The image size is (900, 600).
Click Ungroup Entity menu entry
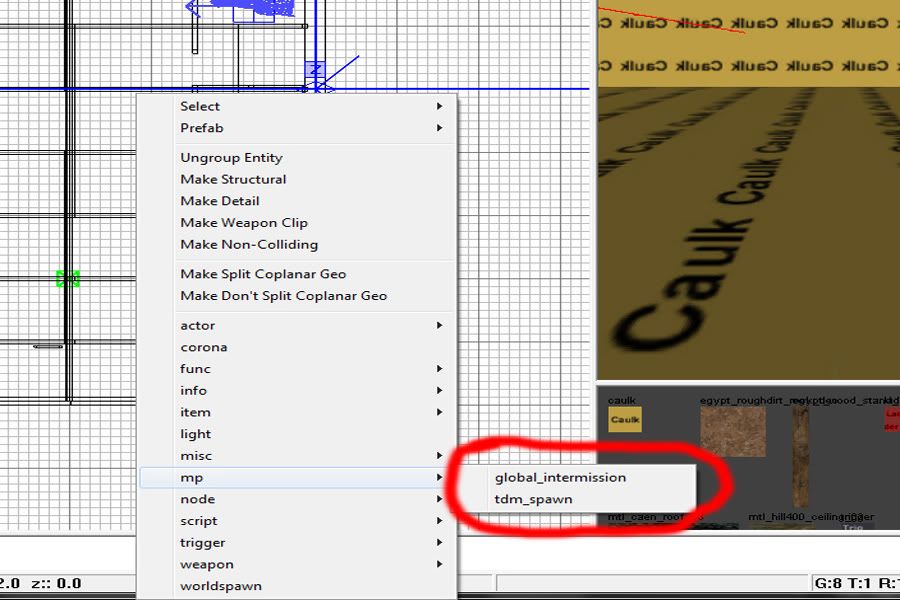click(x=231, y=158)
